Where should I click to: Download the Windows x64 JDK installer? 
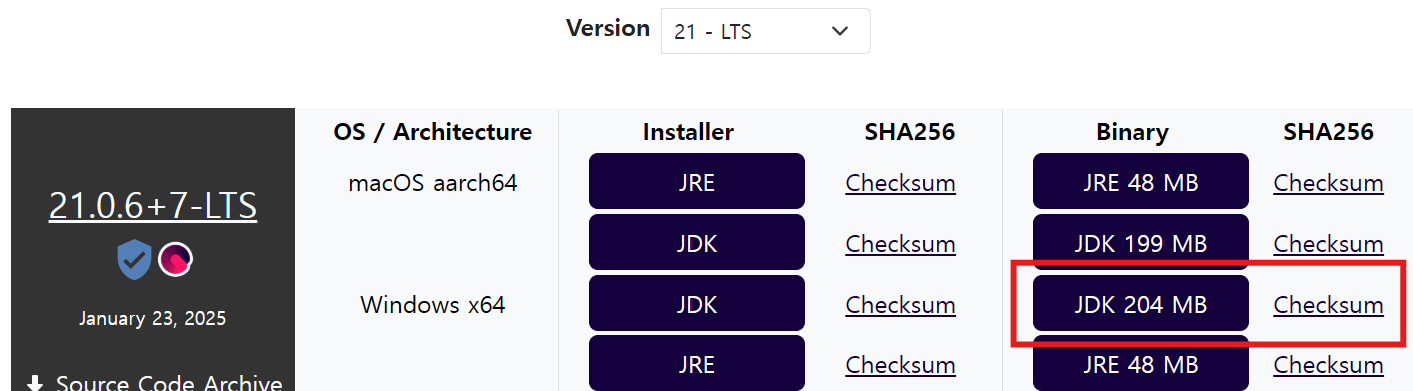tap(697, 303)
